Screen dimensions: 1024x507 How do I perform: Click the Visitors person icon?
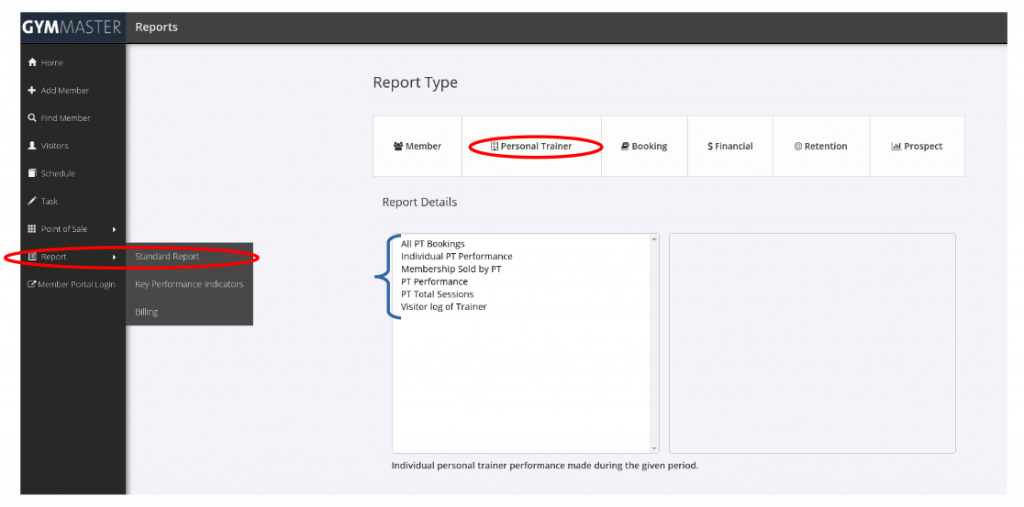[x=33, y=146]
